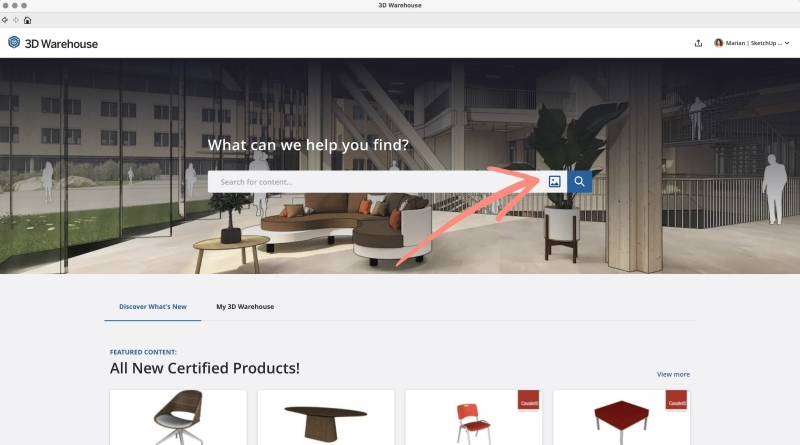Click the 3D Warehouse title text
The width and height of the screenshot is (800, 445).
point(61,44)
